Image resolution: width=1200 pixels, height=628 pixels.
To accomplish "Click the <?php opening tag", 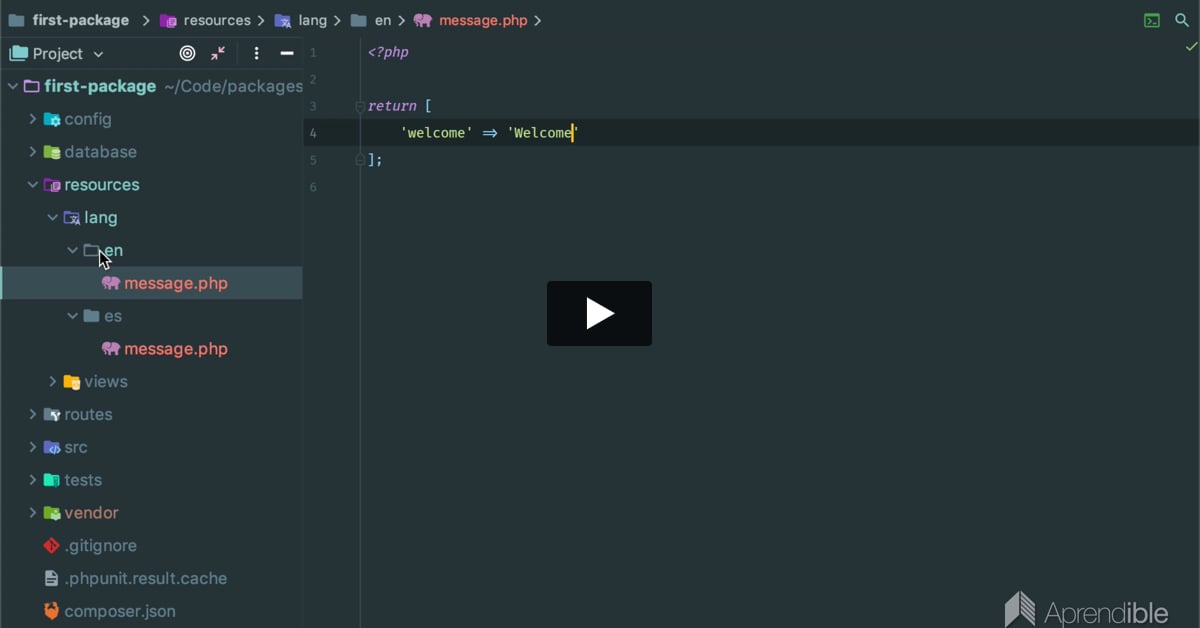I will coord(388,52).
